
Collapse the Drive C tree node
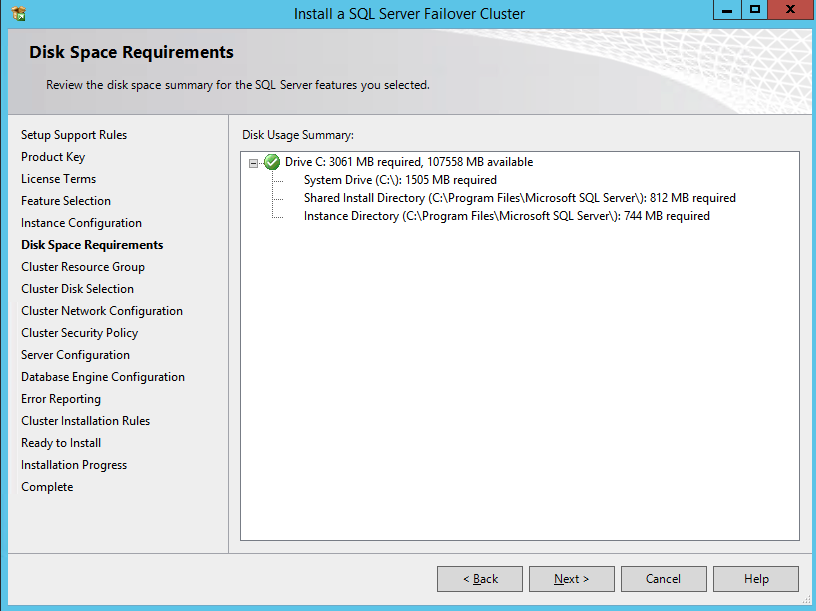coord(254,163)
